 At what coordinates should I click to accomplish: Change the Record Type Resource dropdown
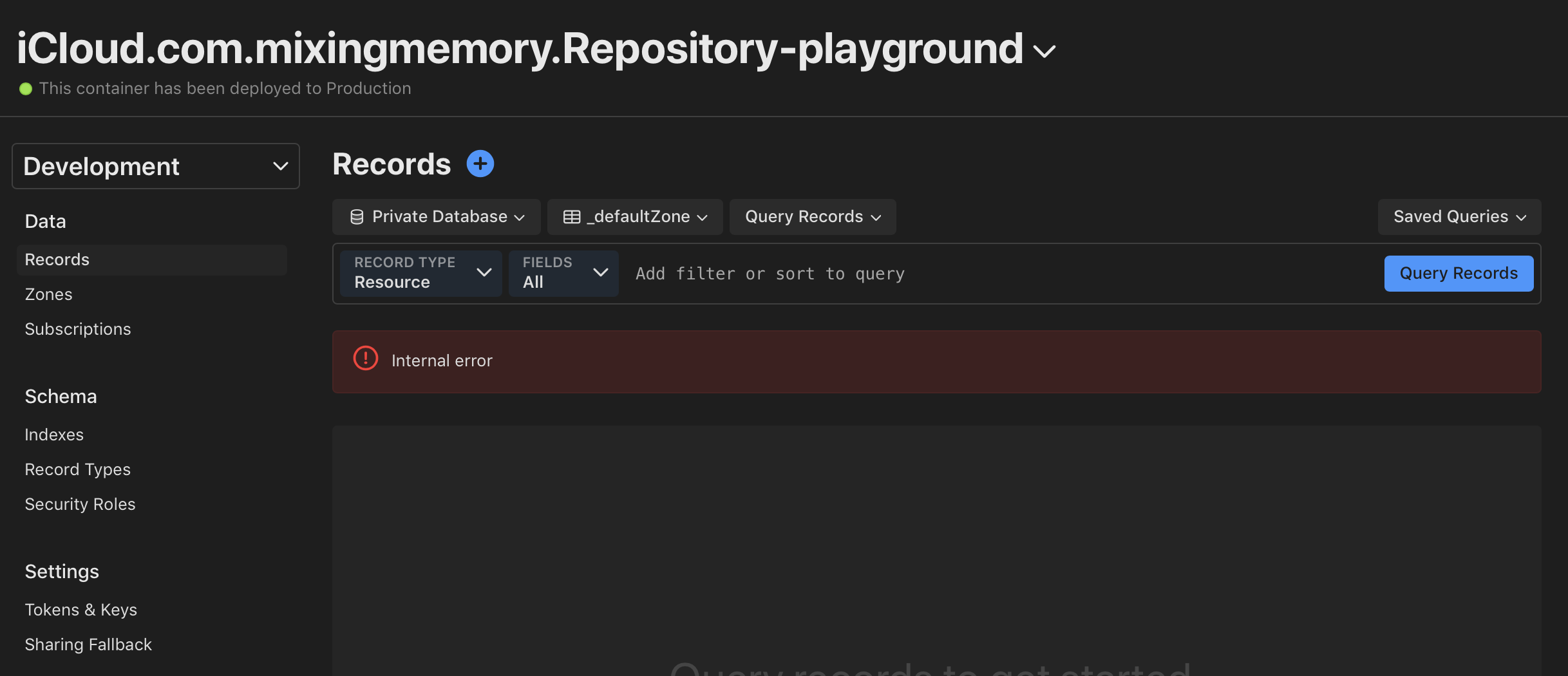pos(421,273)
